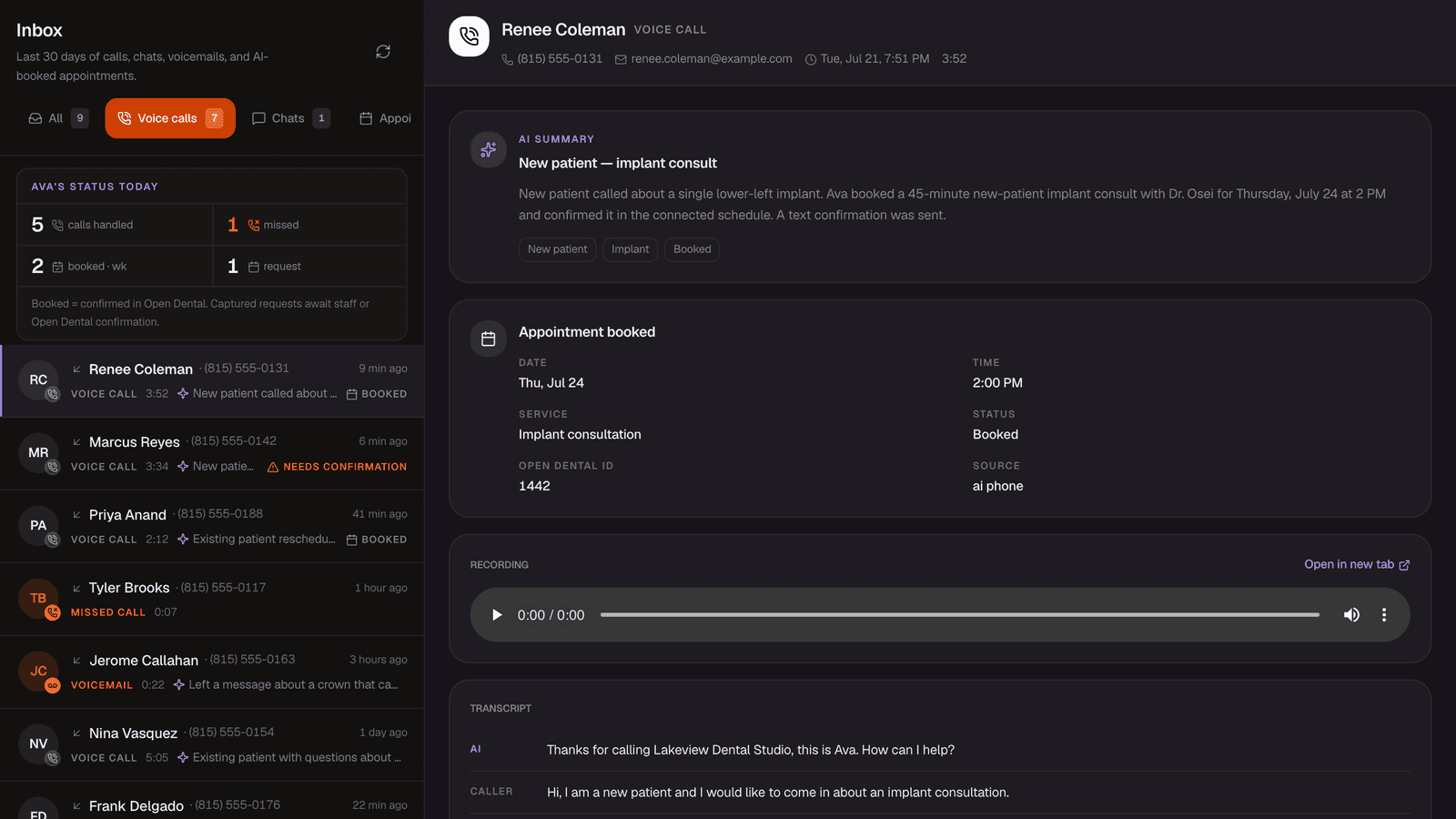Click the Thu, Jul 24 appointment date
Image resolution: width=1456 pixels, height=819 pixels.
coord(551,383)
